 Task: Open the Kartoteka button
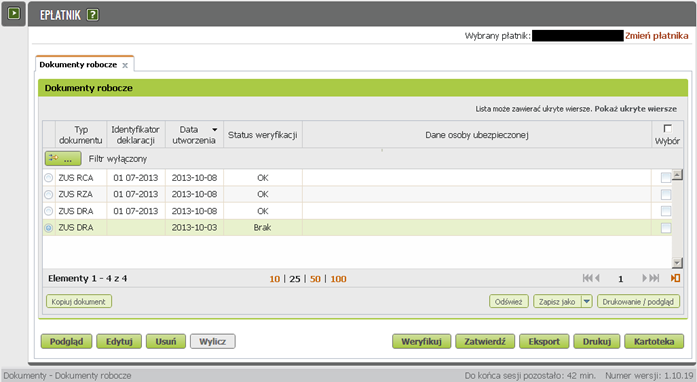click(654, 342)
